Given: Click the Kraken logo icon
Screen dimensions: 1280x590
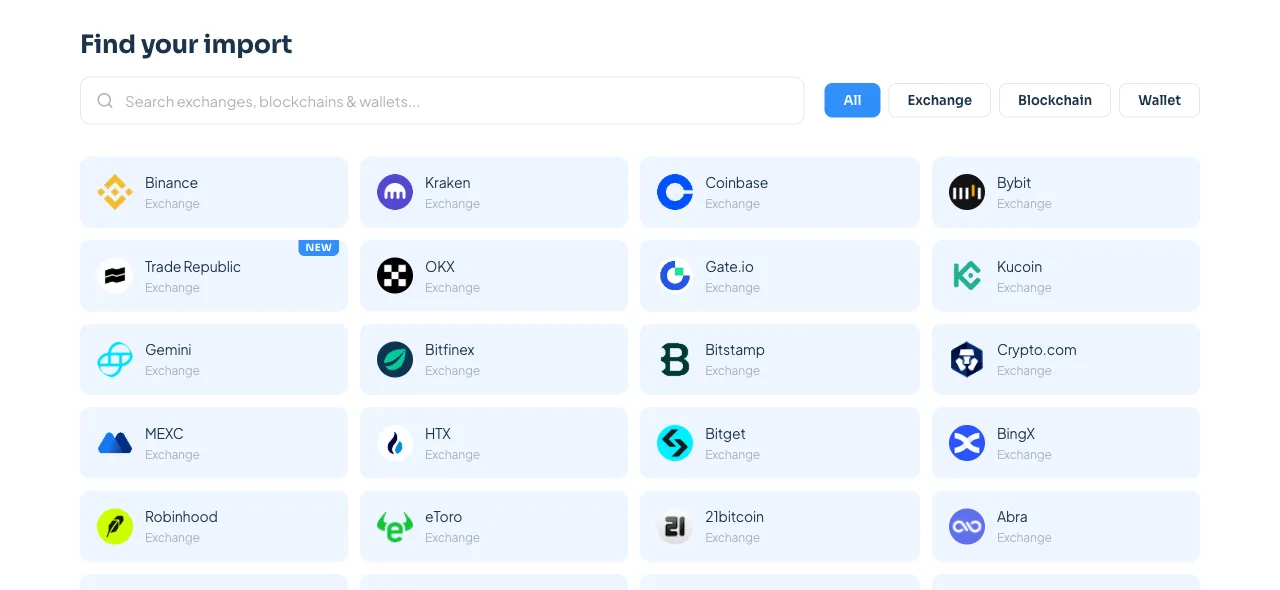Looking at the screenshot, I should [395, 192].
